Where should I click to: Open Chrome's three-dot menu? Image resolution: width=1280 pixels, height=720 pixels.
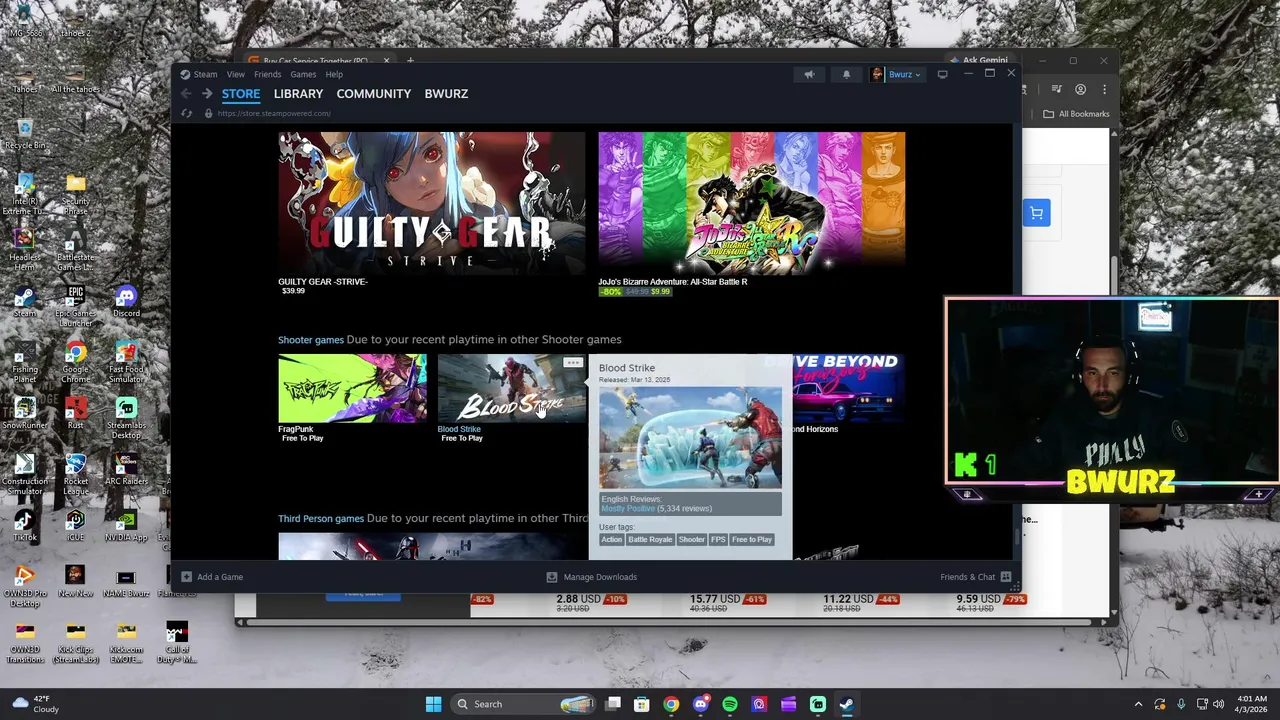1103,90
